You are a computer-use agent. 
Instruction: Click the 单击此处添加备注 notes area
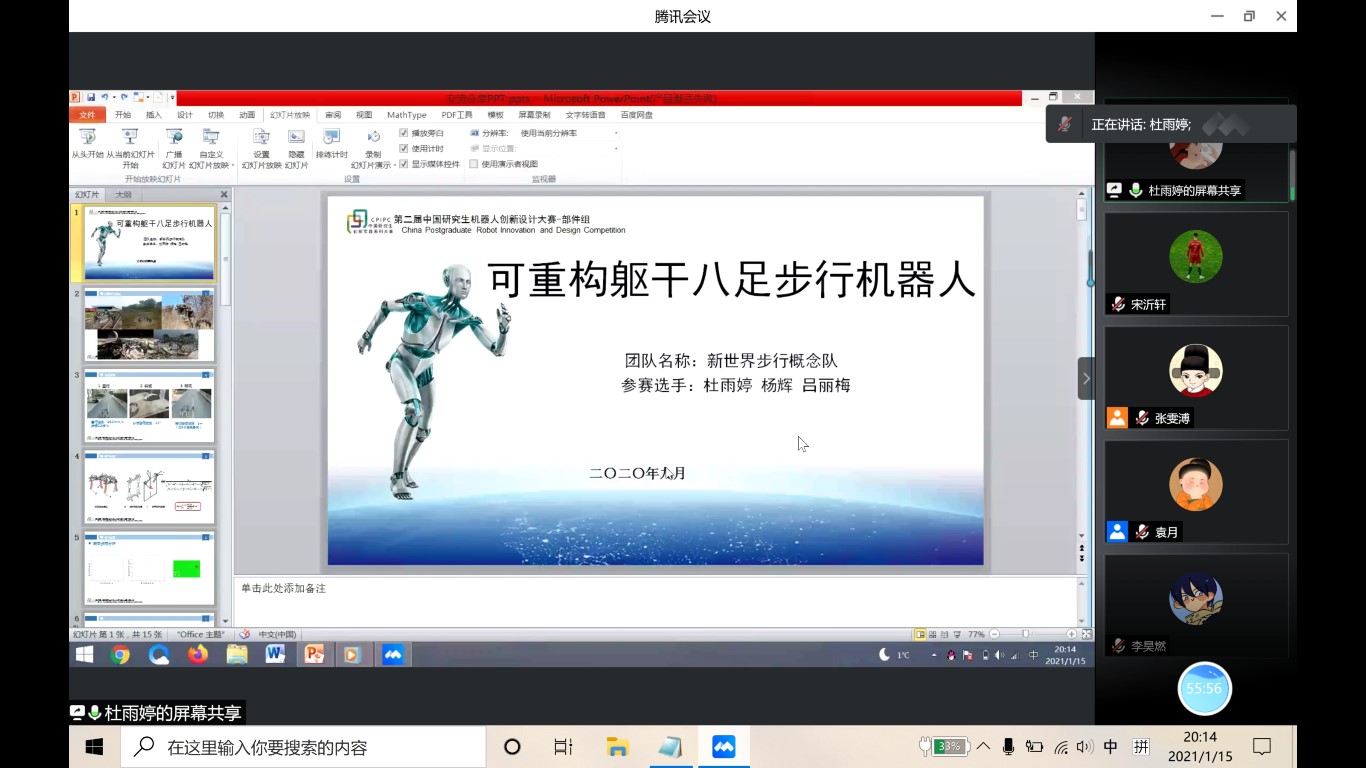point(655,600)
